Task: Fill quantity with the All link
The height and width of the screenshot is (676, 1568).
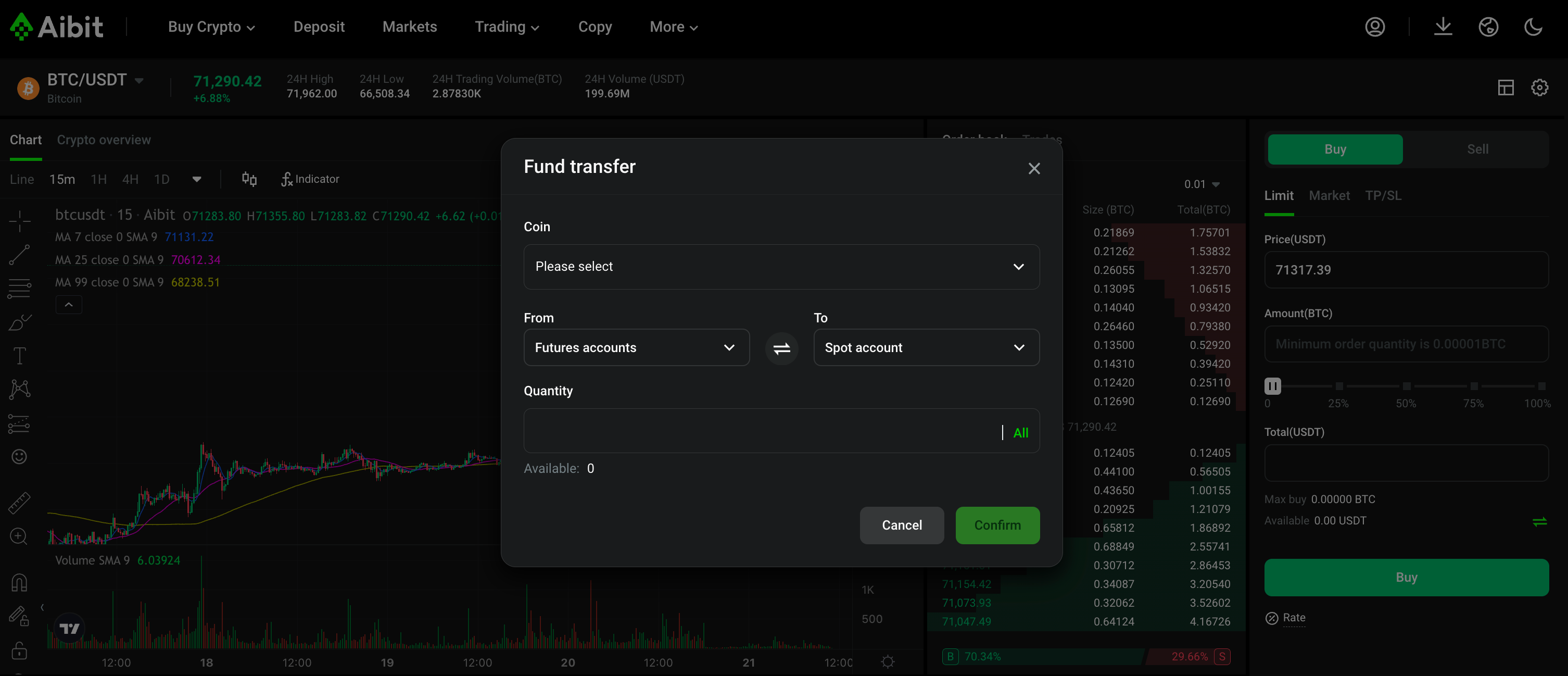Action: pyautogui.click(x=1020, y=433)
